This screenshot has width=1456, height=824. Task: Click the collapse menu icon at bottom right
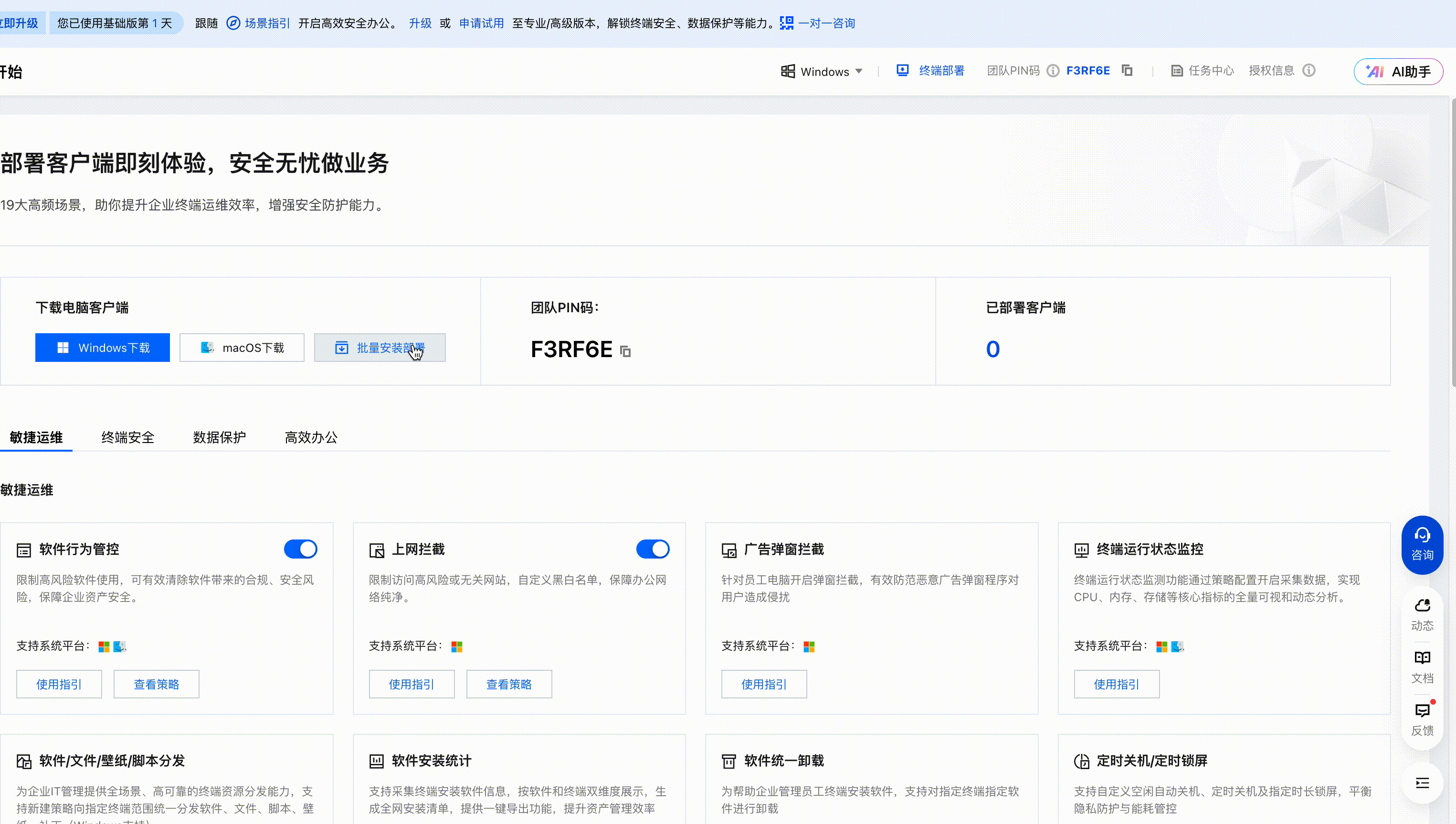1422,783
